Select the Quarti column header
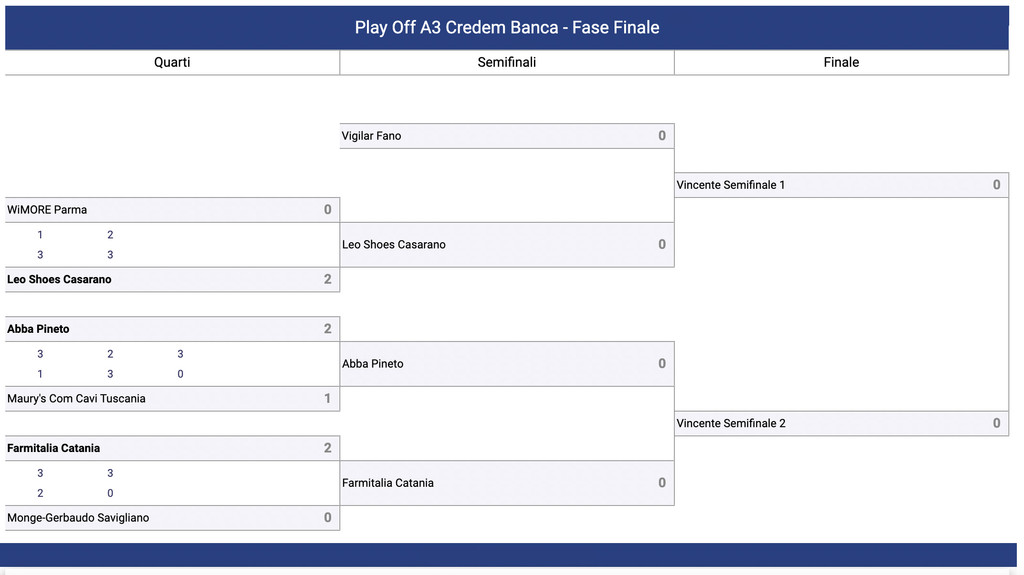The image size is (1024, 575). click(x=172, y=62)
